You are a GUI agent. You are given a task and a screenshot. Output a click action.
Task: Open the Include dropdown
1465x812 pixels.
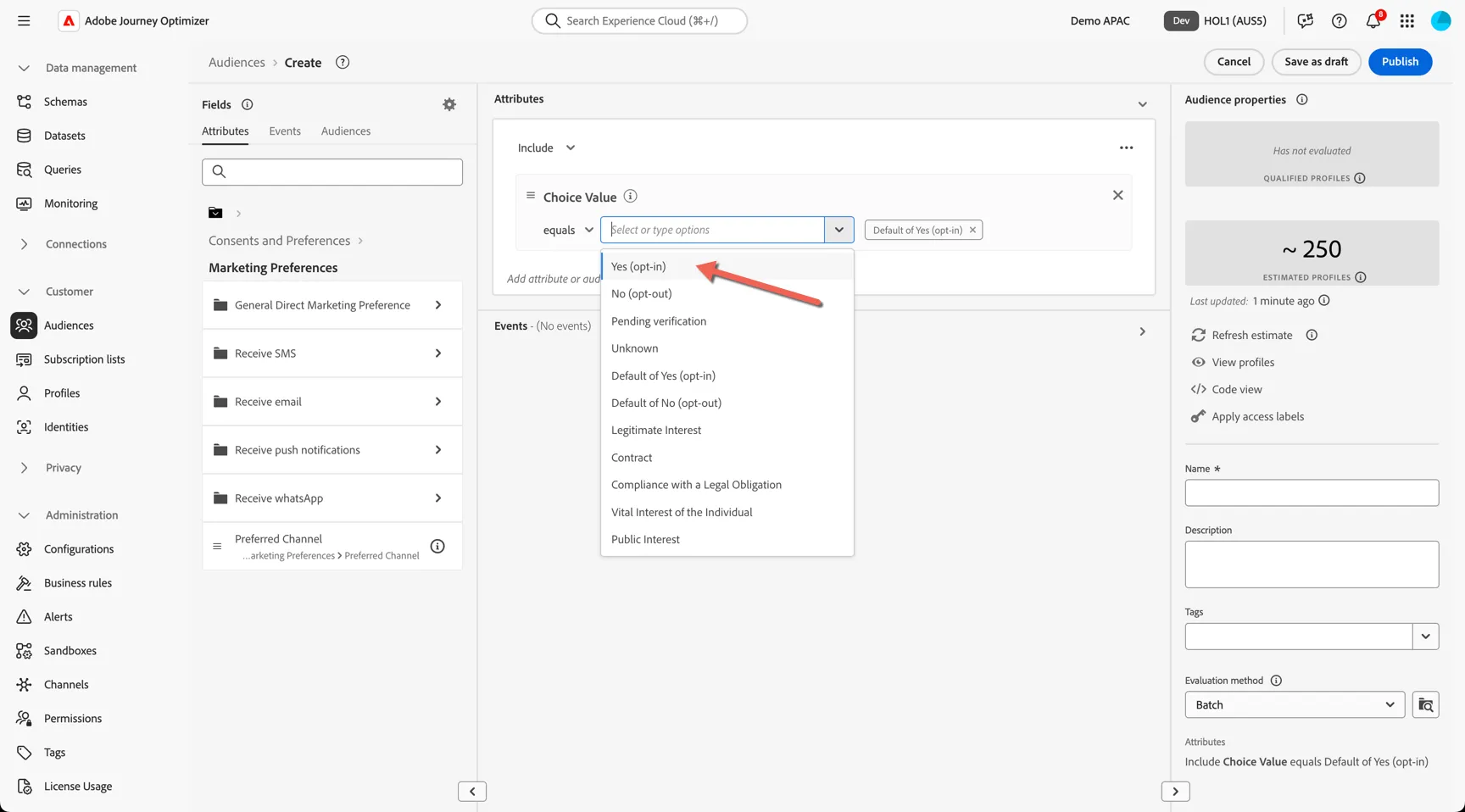click(x=547, y=147)
